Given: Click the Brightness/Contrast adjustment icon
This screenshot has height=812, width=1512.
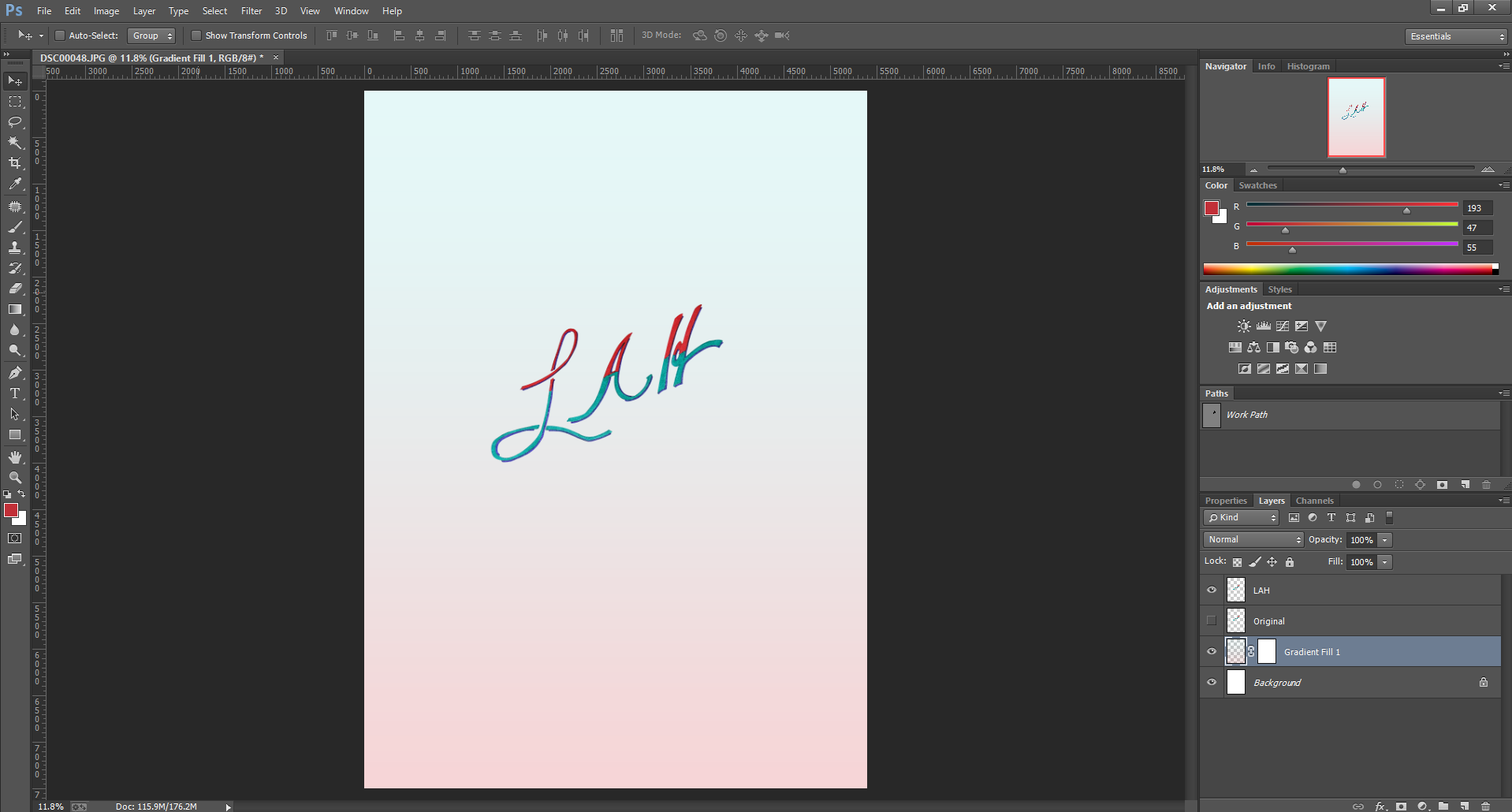Looking at the screenshot, I should pos(1244,326).
